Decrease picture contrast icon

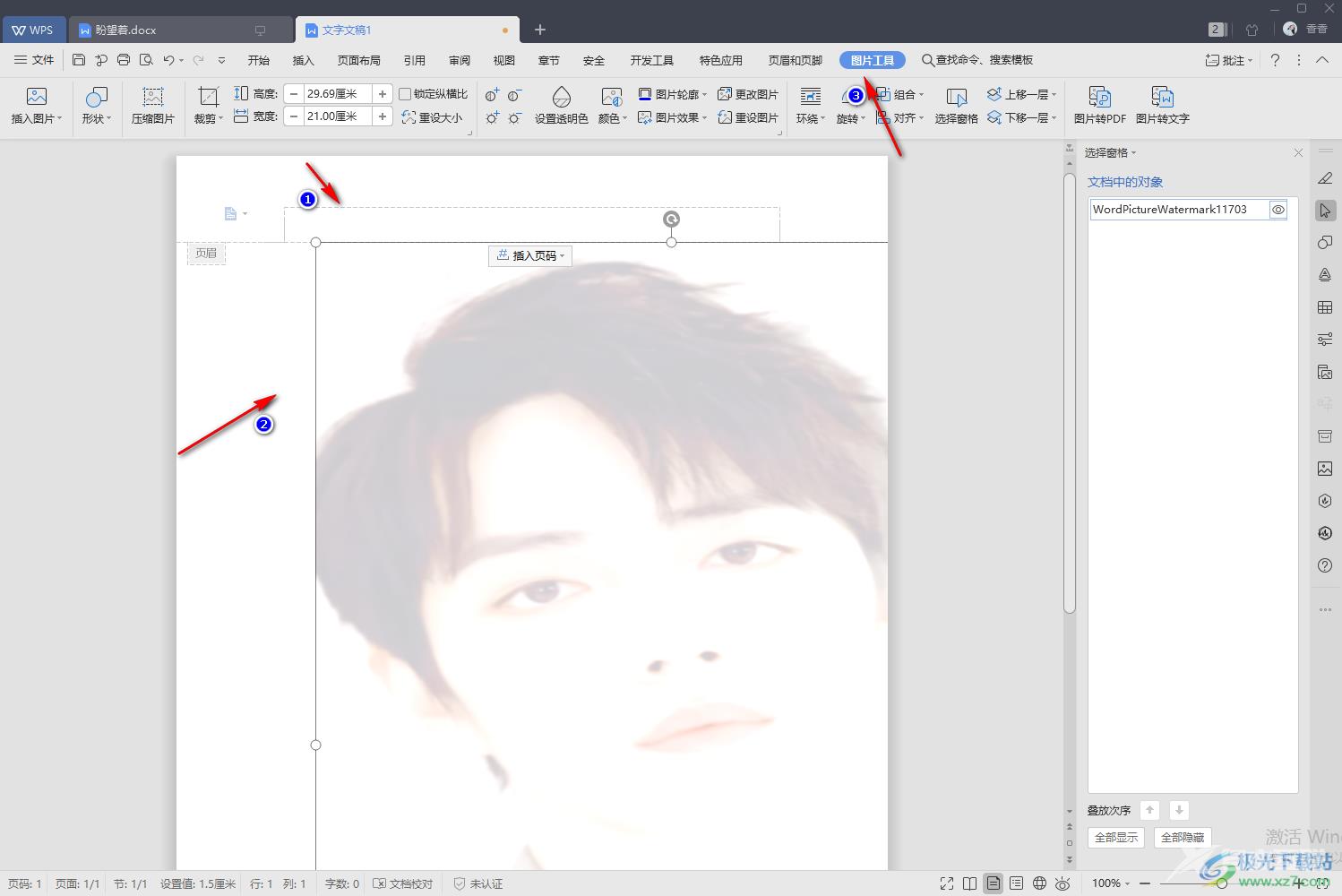514,95
